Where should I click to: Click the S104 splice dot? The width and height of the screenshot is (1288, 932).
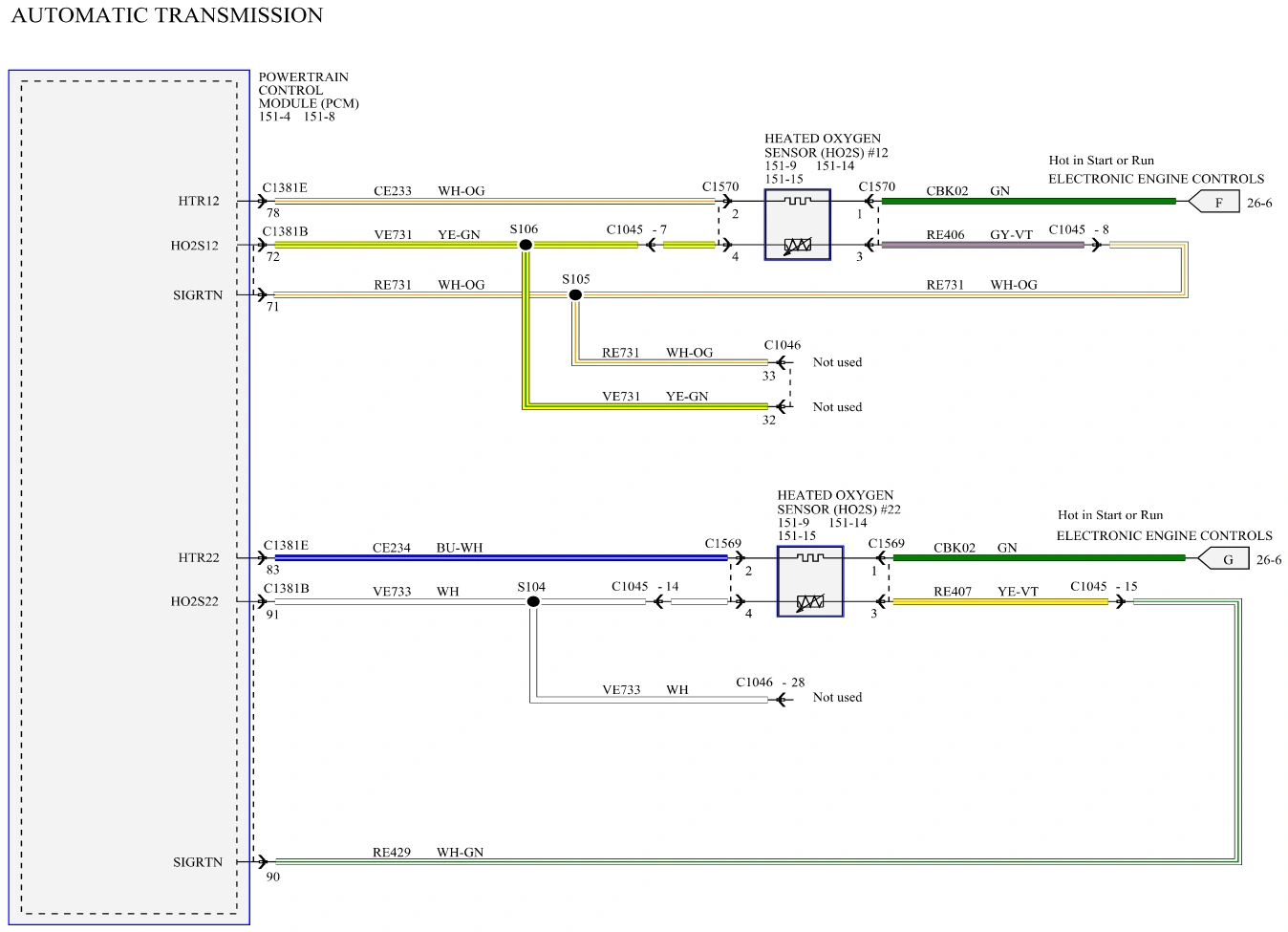click(x=533, y=601)
